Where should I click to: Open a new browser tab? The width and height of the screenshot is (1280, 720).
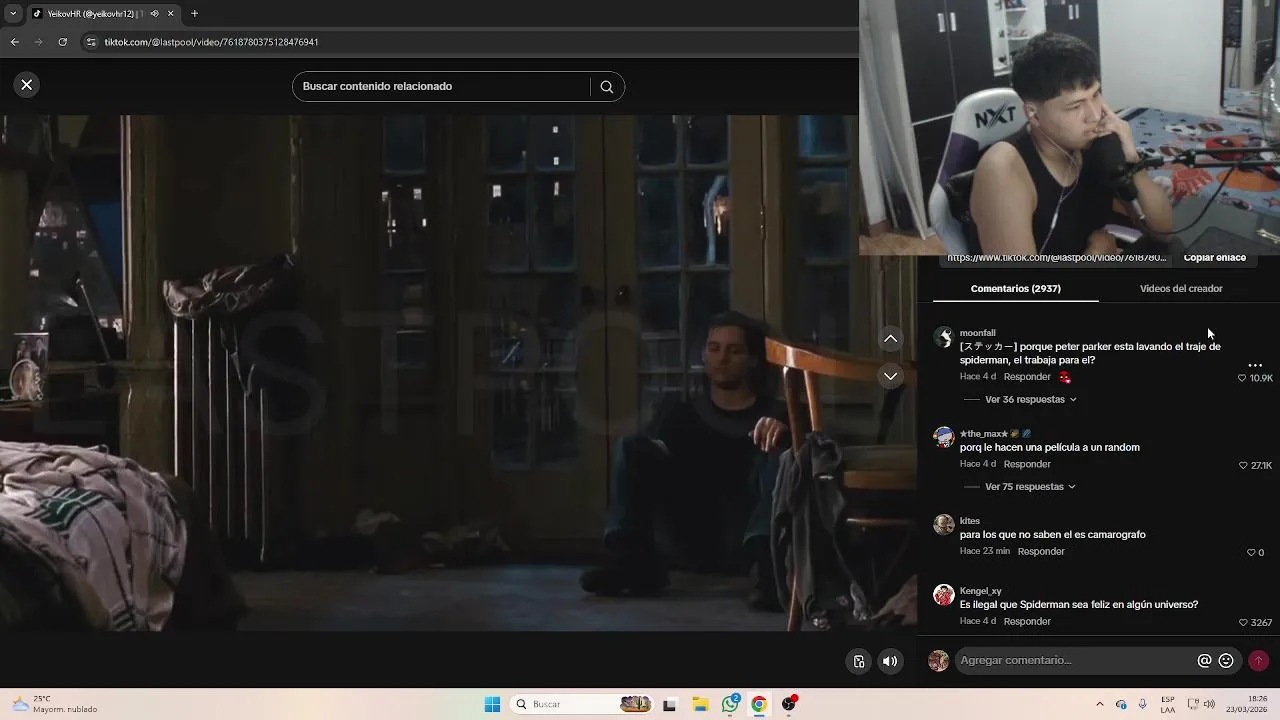pyautogui.click(x=194, y=14)
